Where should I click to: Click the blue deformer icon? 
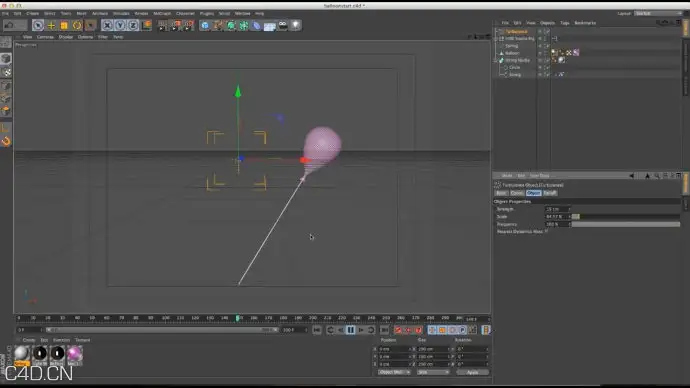click(x=257, y=26)
